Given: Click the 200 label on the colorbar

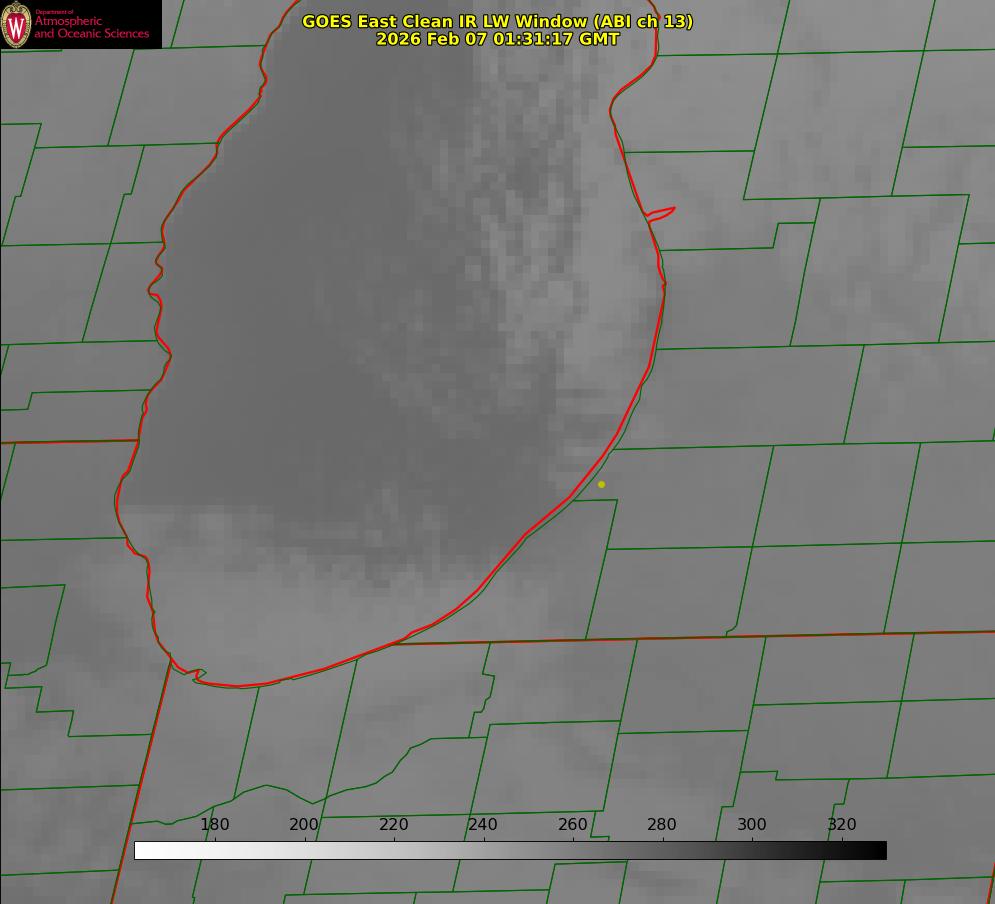Looking at the screenshot, I should (x=304, y=824).
